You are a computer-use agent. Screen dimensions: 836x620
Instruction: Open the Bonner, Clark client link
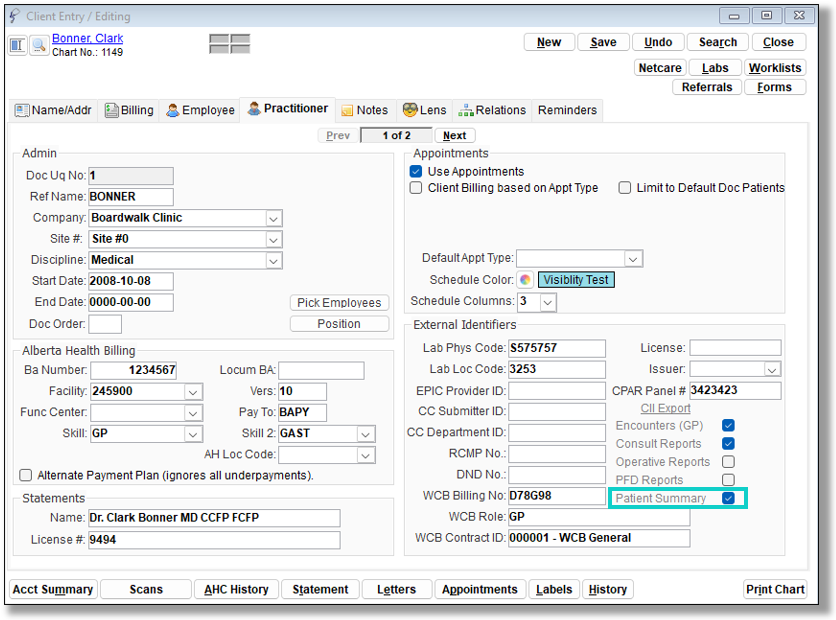click(x=88, y=39)
